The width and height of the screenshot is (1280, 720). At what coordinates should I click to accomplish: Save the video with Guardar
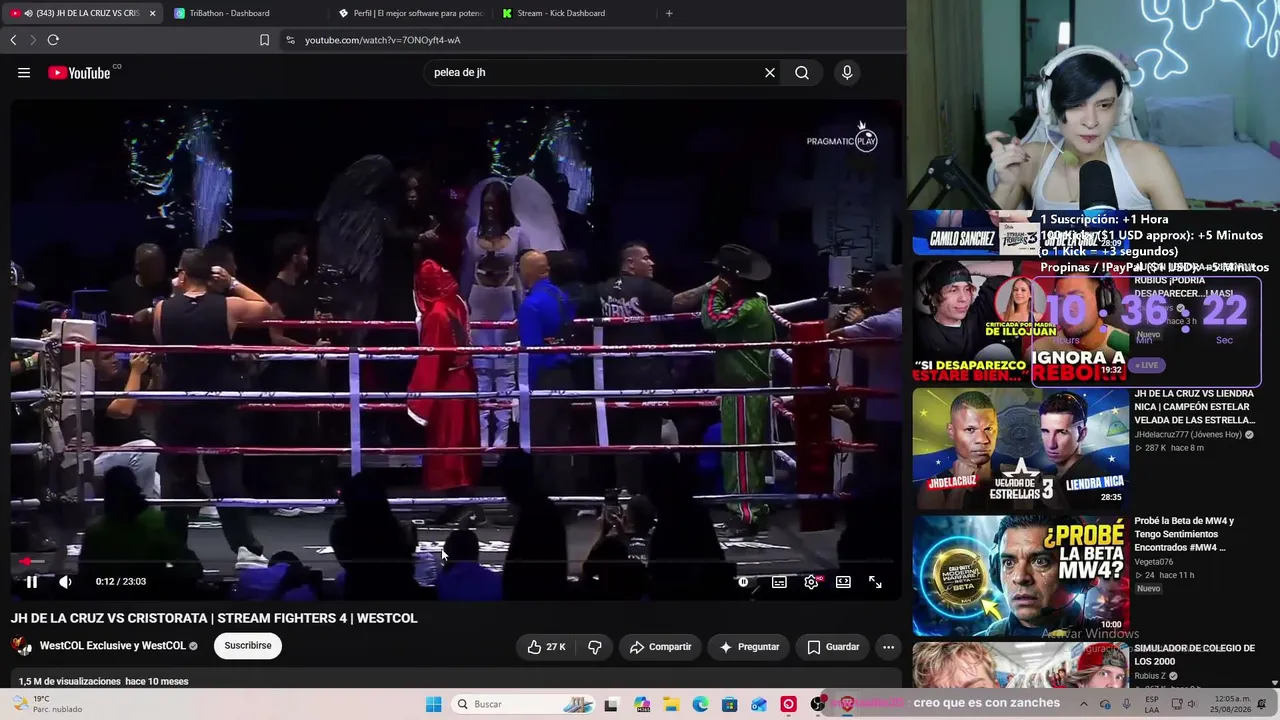pos(833,647)
